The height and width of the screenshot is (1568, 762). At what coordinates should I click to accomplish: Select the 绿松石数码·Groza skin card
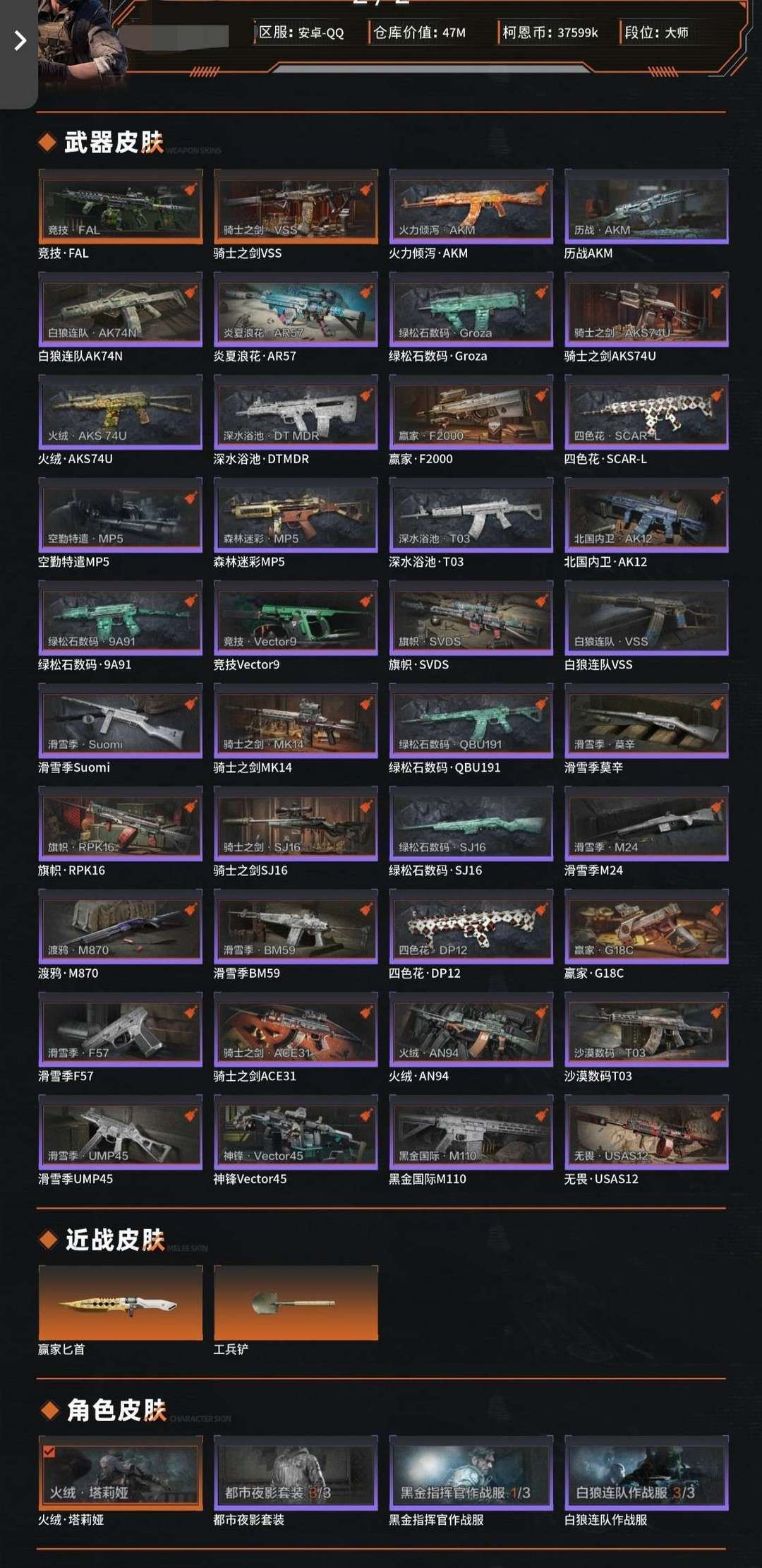tap(471, 309)
